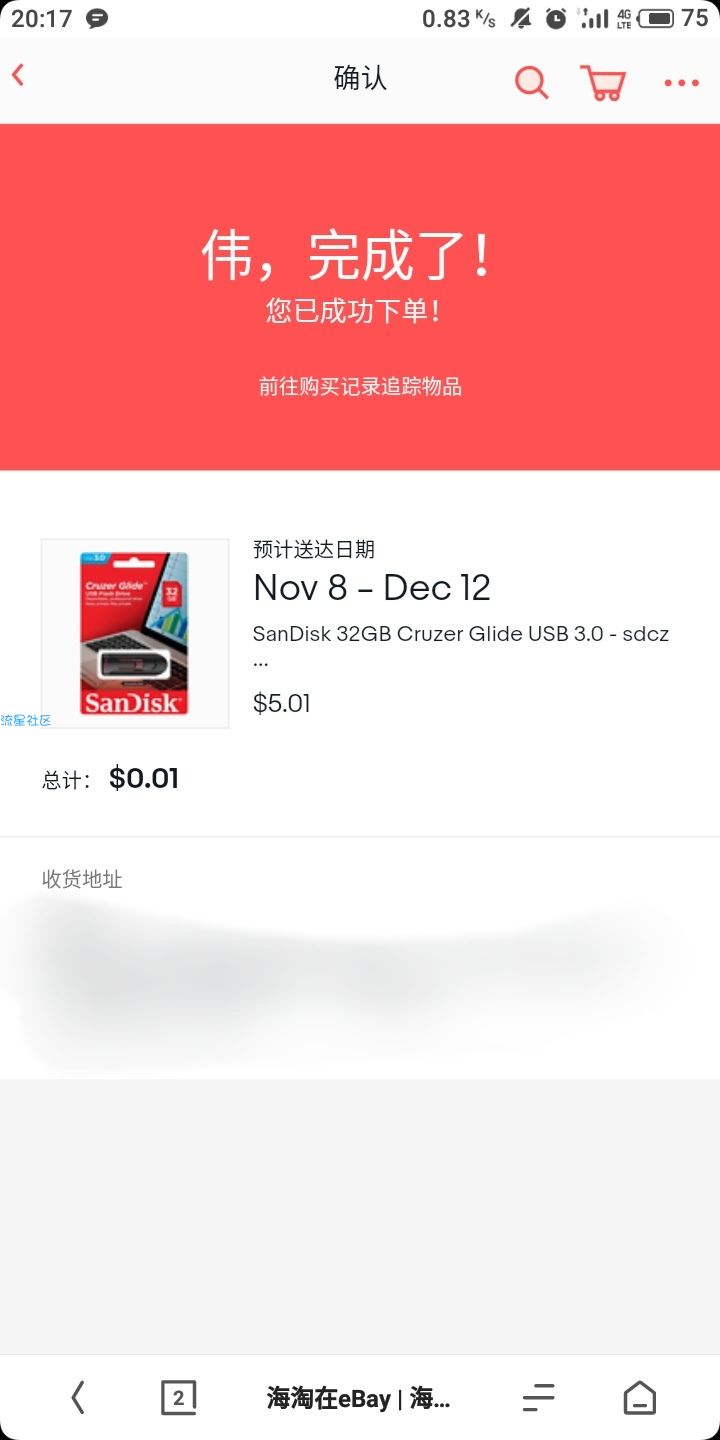Select the 确认 page heading
This screenshot has width=720, height=1440.
[360, 79]
